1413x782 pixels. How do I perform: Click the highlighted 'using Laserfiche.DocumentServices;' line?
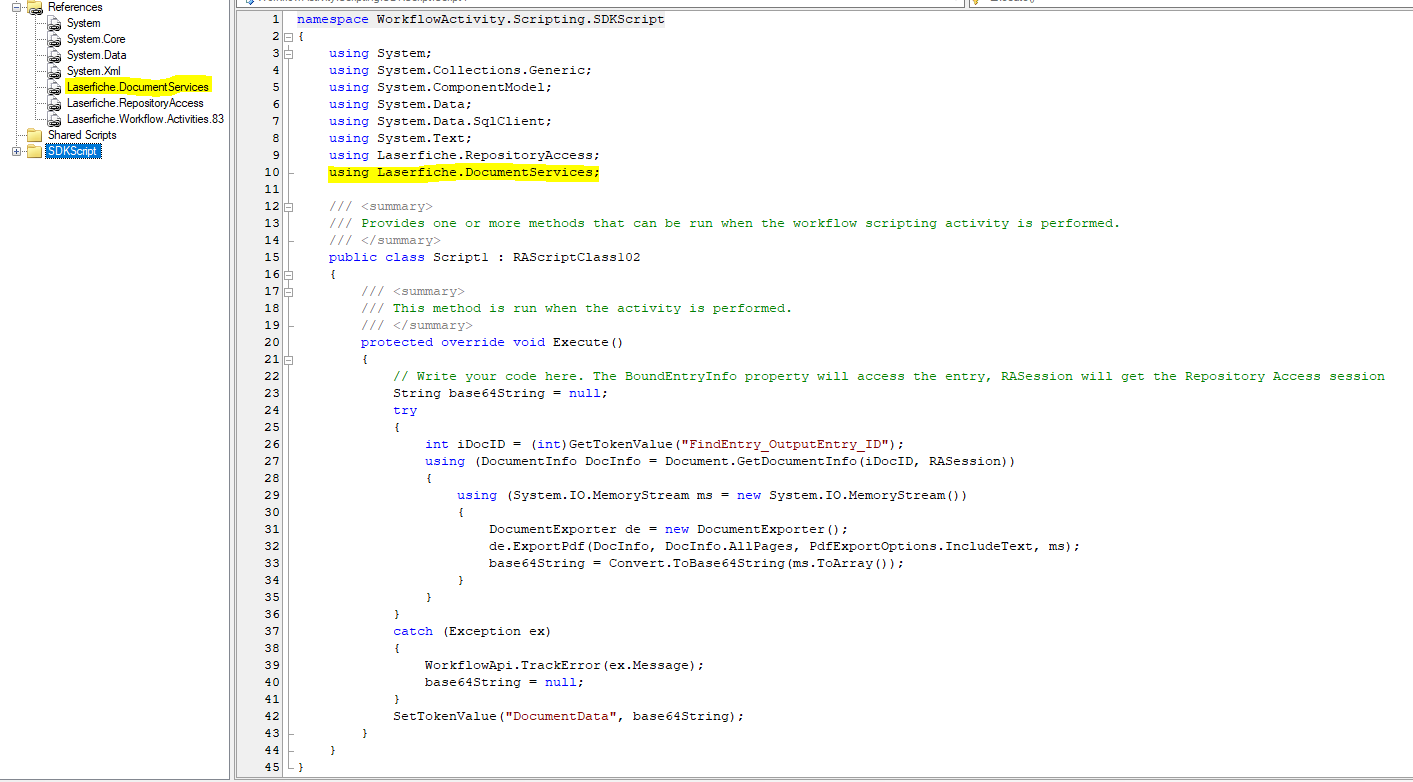coord(464,172)
